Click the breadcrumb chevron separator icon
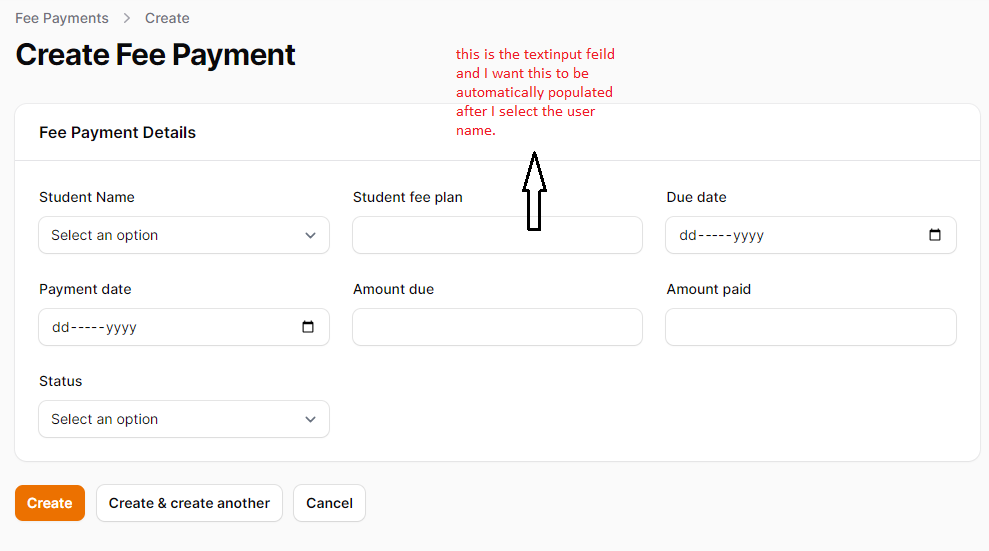This screenshot has height=551, width=989. (127, 18)
